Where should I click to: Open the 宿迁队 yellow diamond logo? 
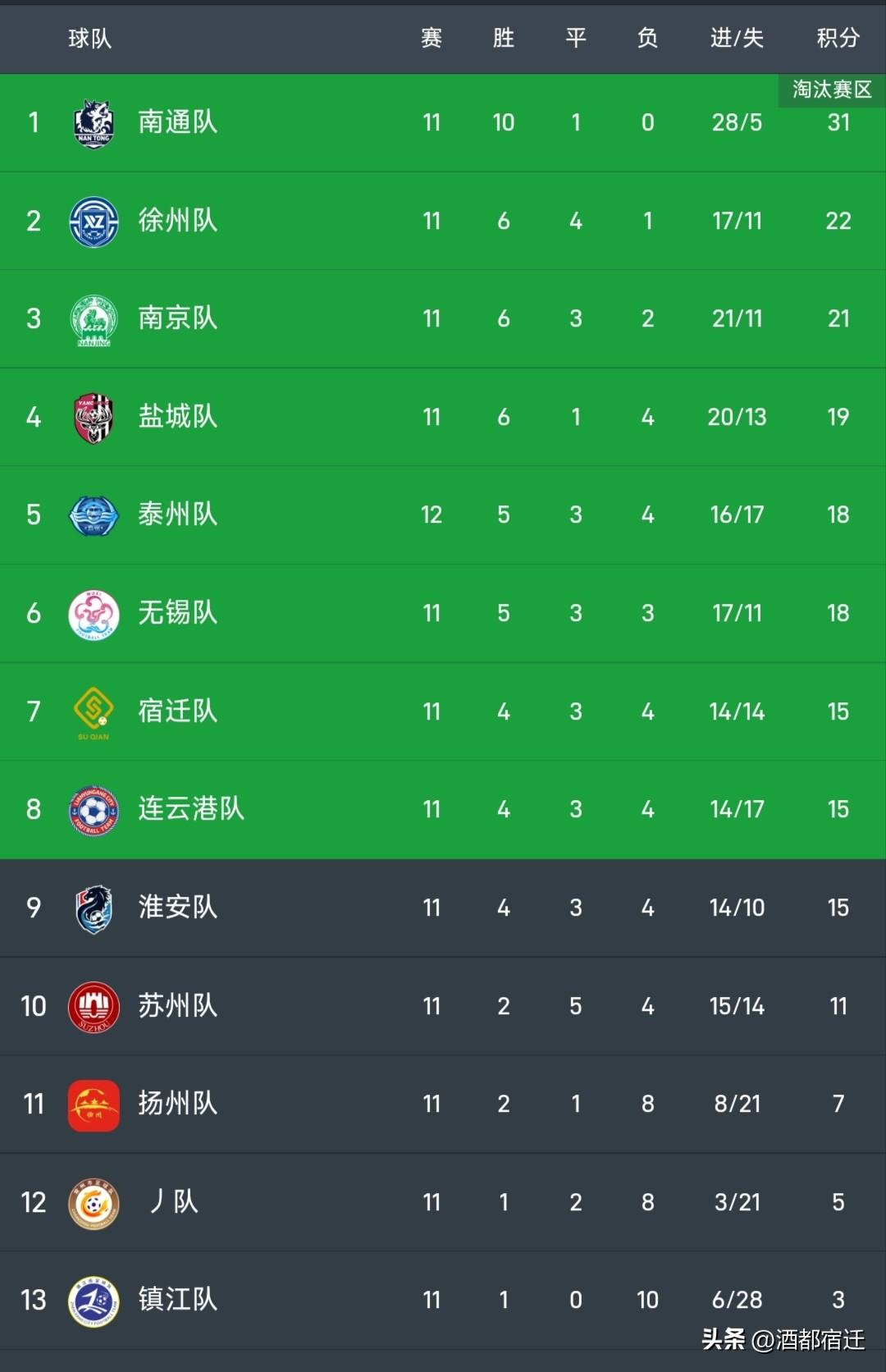pos(94,712)
